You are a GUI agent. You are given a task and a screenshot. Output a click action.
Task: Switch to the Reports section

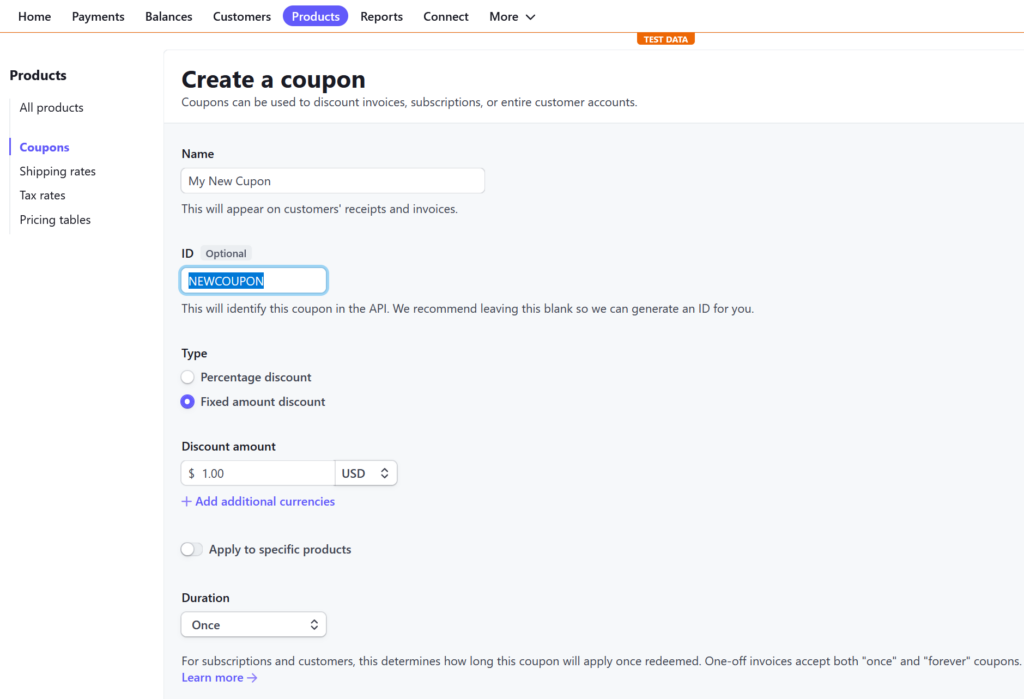(381, 16)
